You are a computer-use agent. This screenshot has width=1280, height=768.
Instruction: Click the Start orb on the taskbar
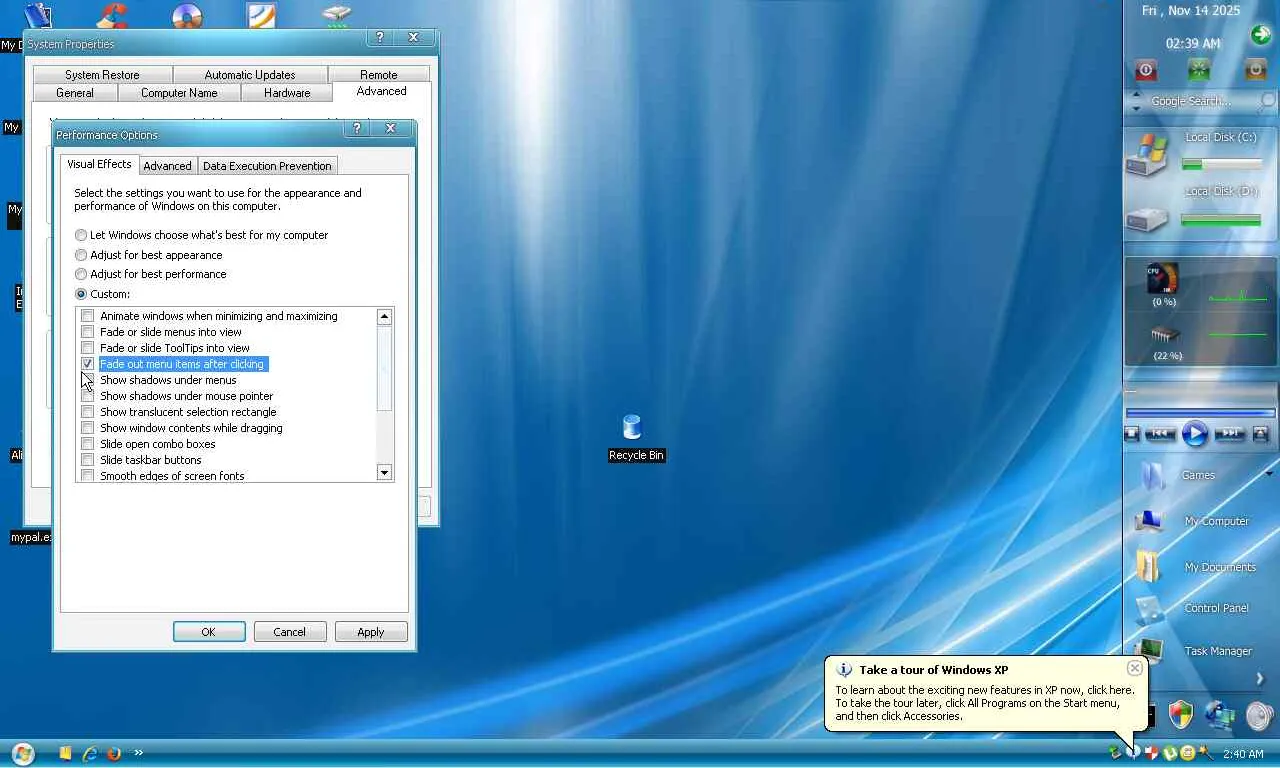tap(22, 753)
